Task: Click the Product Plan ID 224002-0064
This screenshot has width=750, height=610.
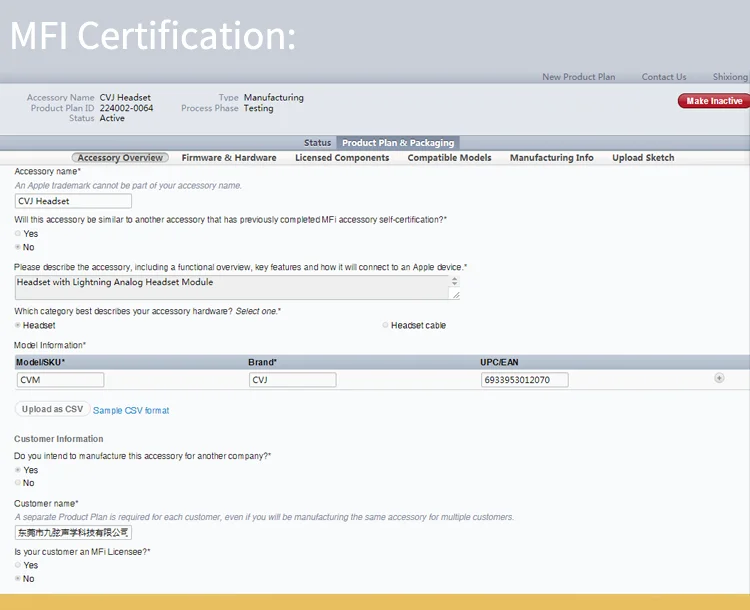Action: [126, 108]
